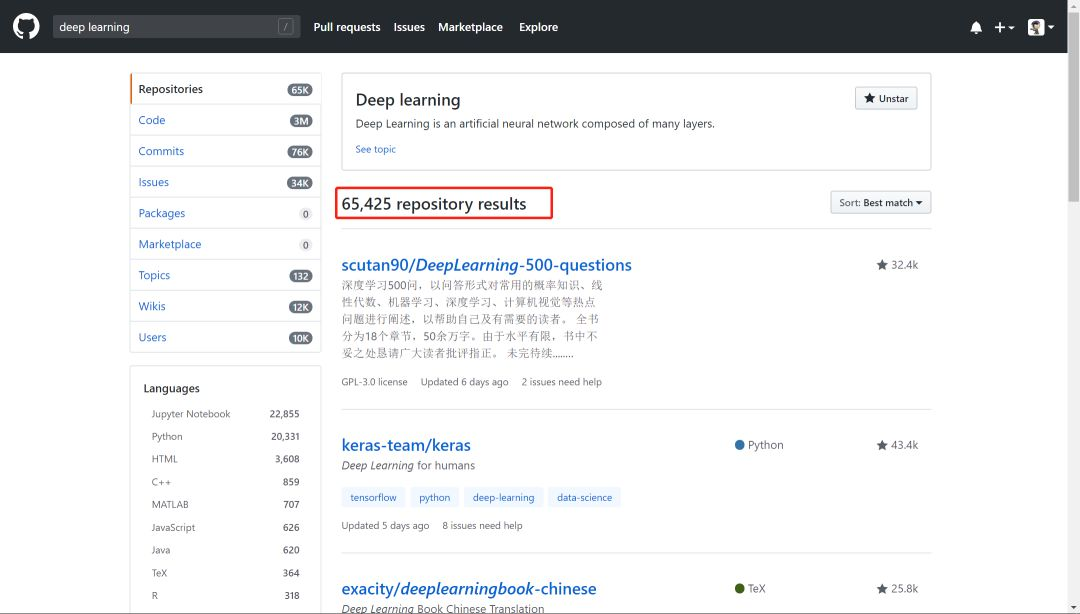Select the Commits results filter

[x=225, y=151]
